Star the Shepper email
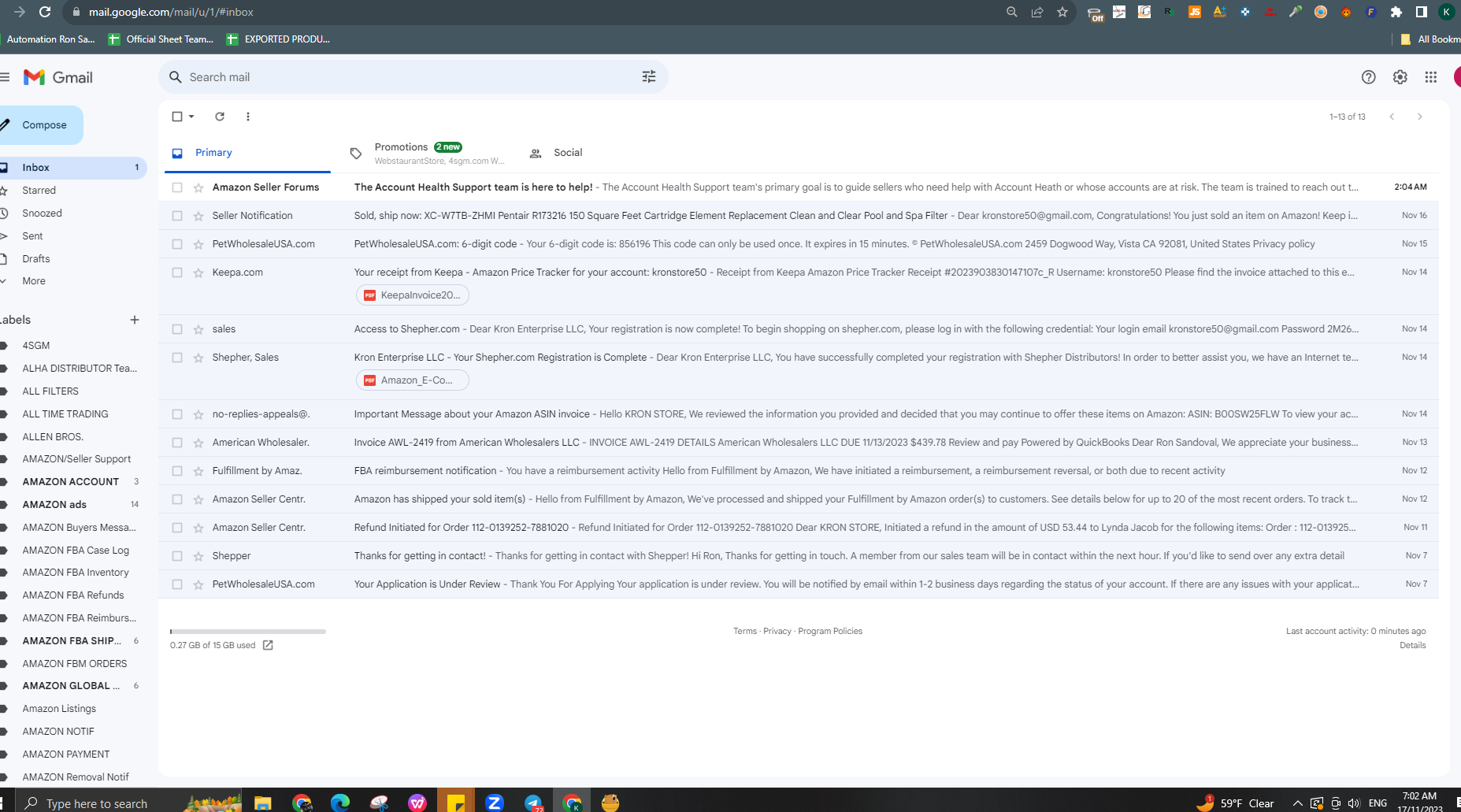This screenshot has height=812, width=1461. (x=198, y=556)
